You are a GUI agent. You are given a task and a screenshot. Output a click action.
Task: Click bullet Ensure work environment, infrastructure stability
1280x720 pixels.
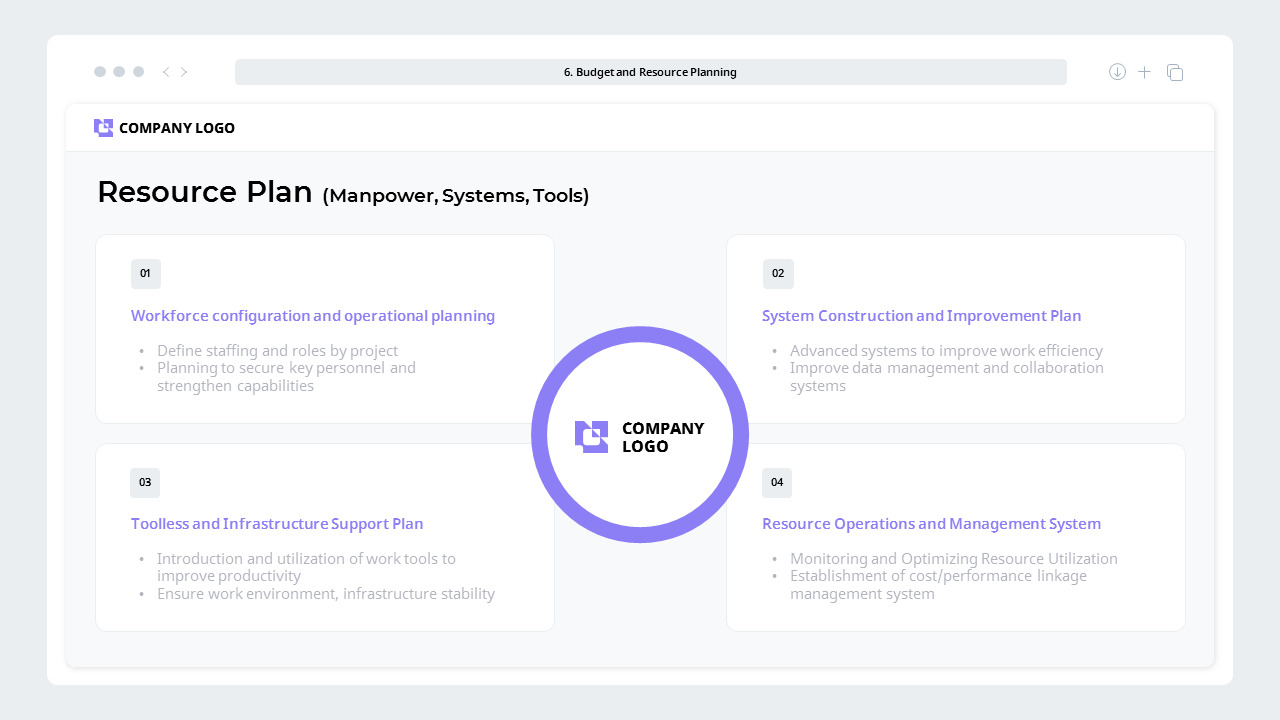[326, 594]
